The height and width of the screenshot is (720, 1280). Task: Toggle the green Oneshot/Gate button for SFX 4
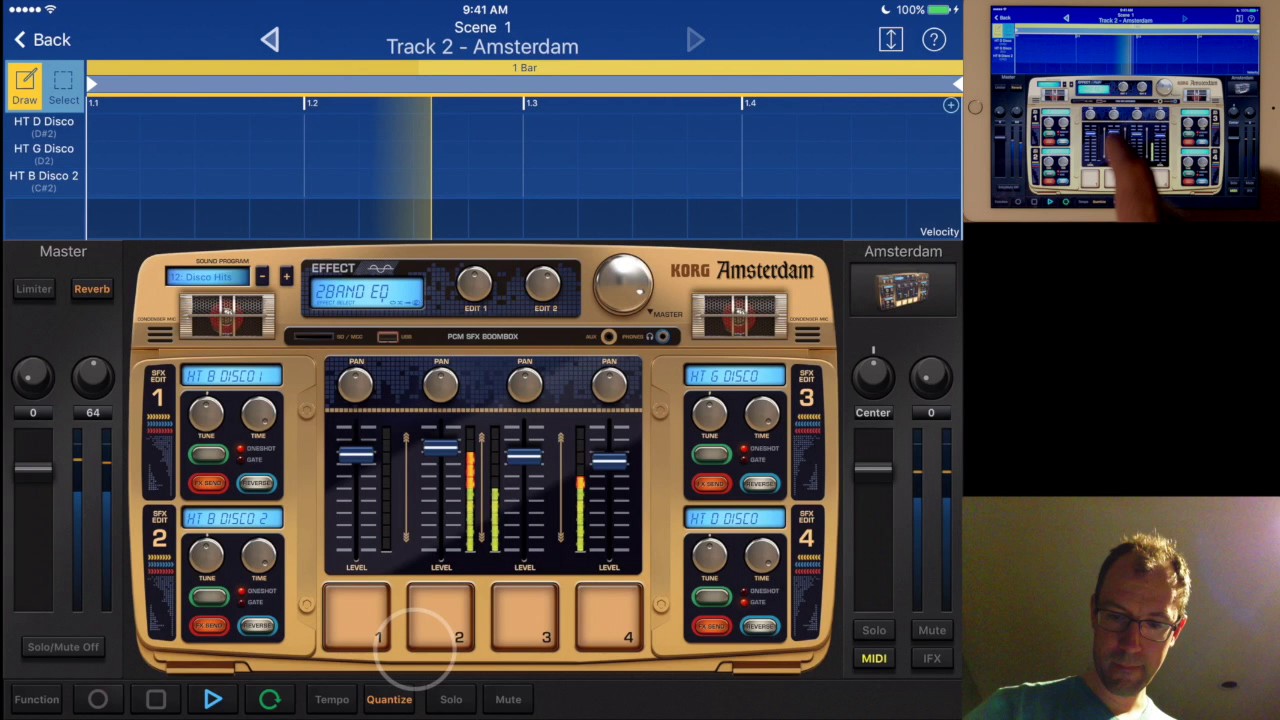point(711,597)
